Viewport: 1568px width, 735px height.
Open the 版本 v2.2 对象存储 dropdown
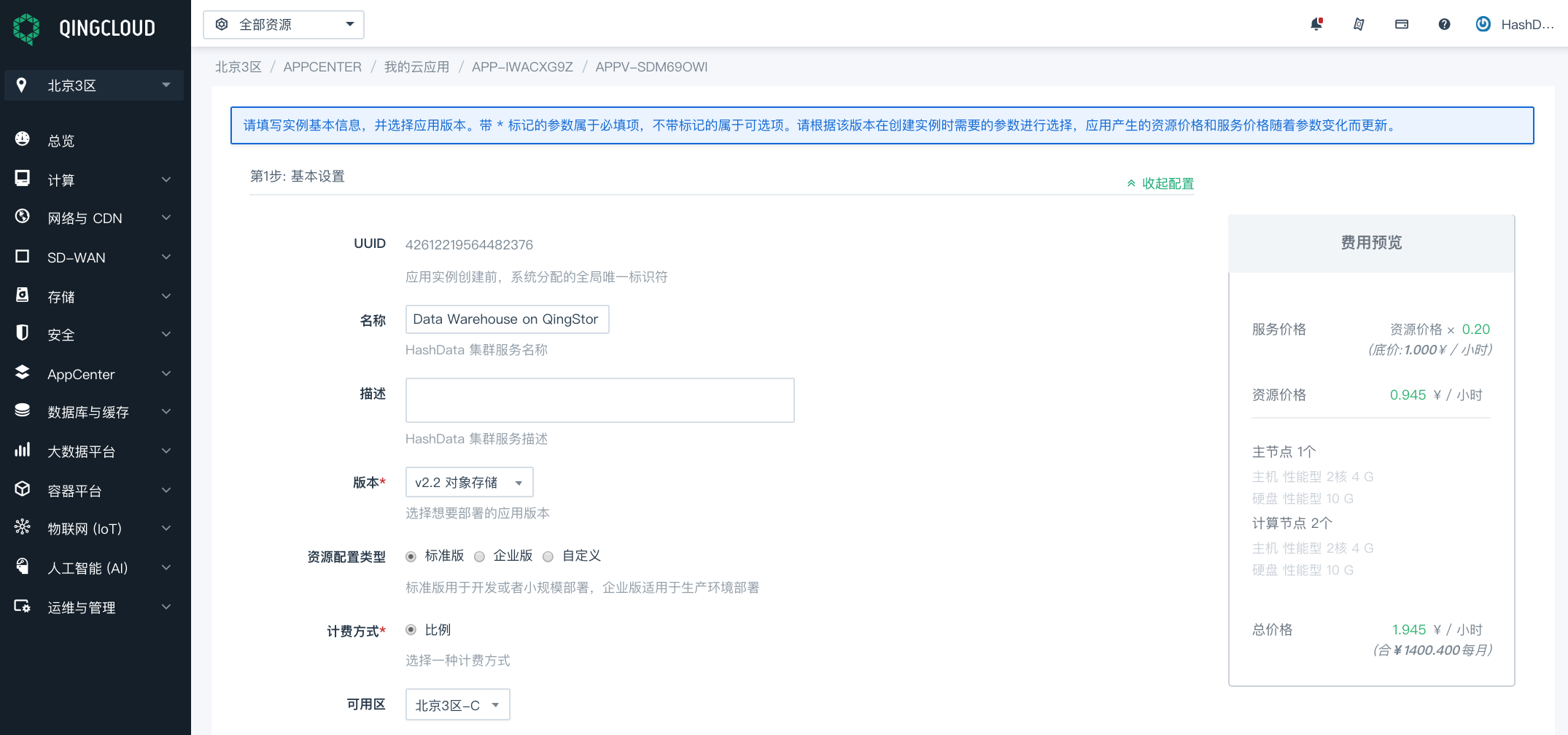[x=470, y=482]
